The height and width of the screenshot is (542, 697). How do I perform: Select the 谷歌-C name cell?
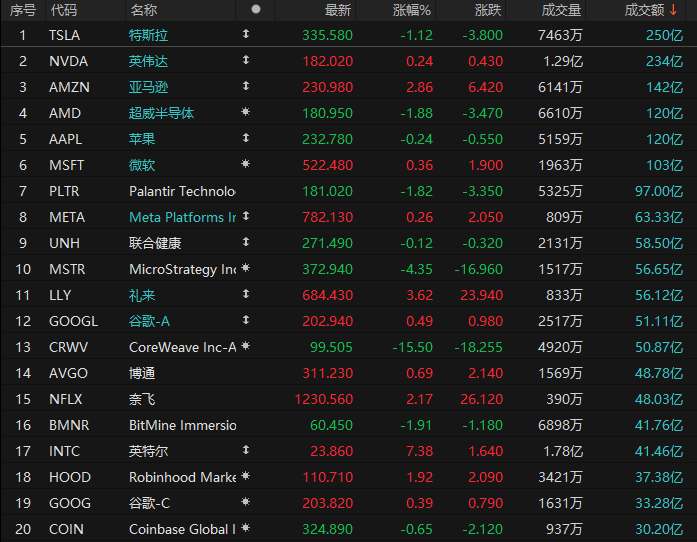point(149,503)
